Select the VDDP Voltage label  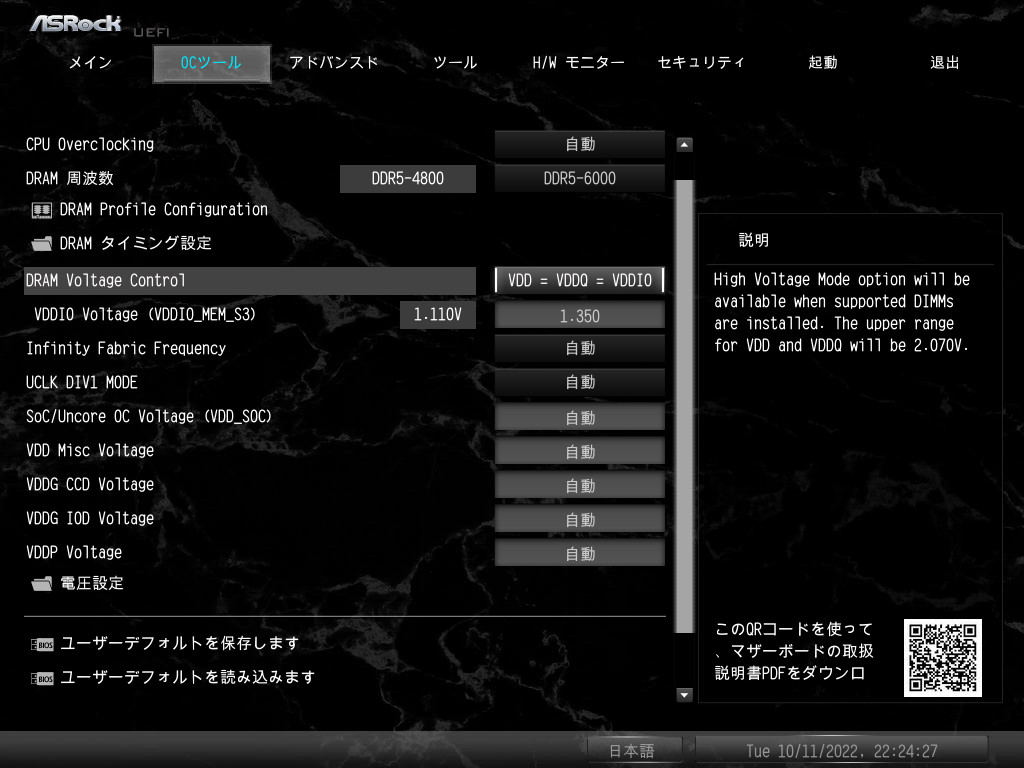[74, 552]
